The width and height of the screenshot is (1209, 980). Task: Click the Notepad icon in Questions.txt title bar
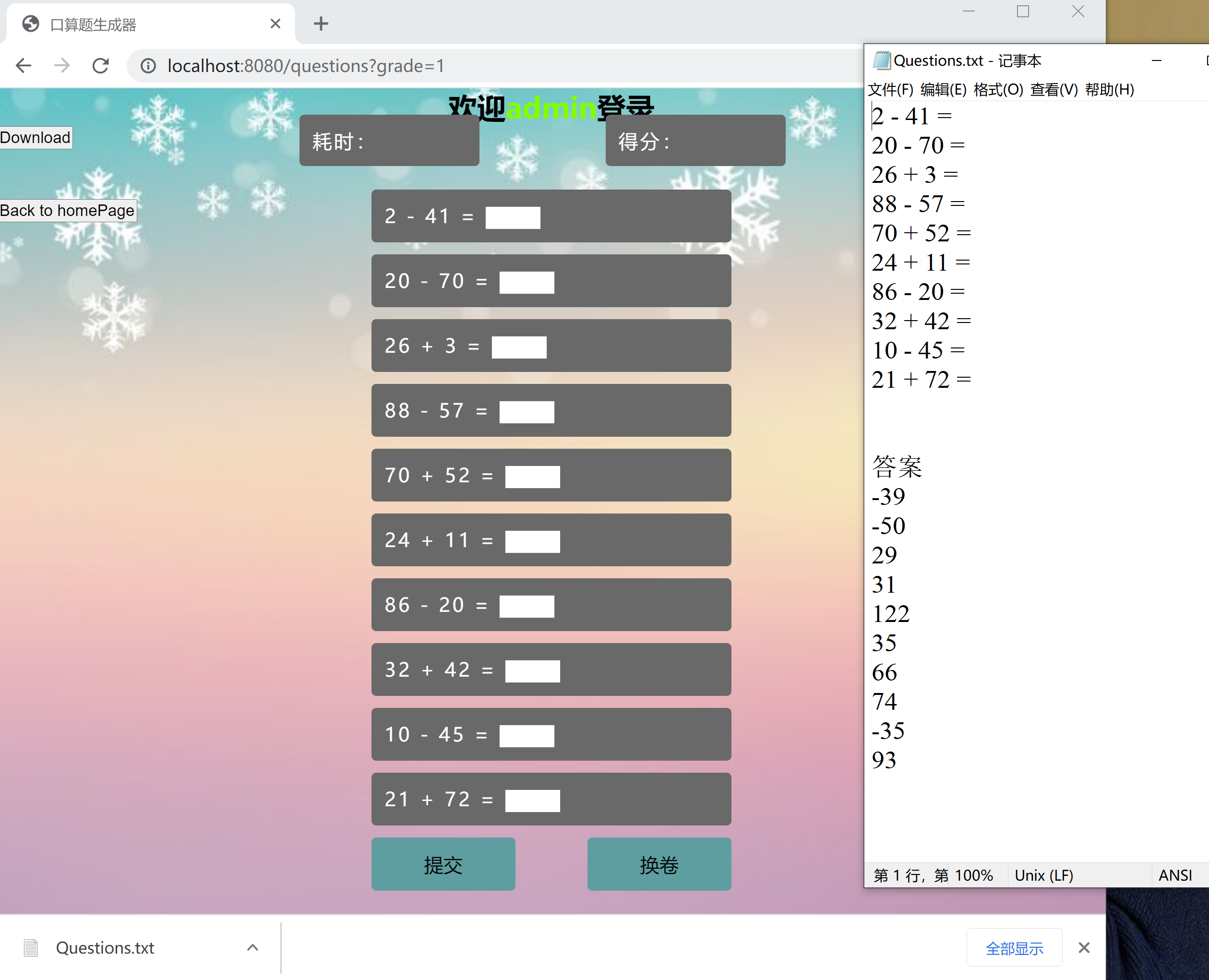tap(881, 60)
